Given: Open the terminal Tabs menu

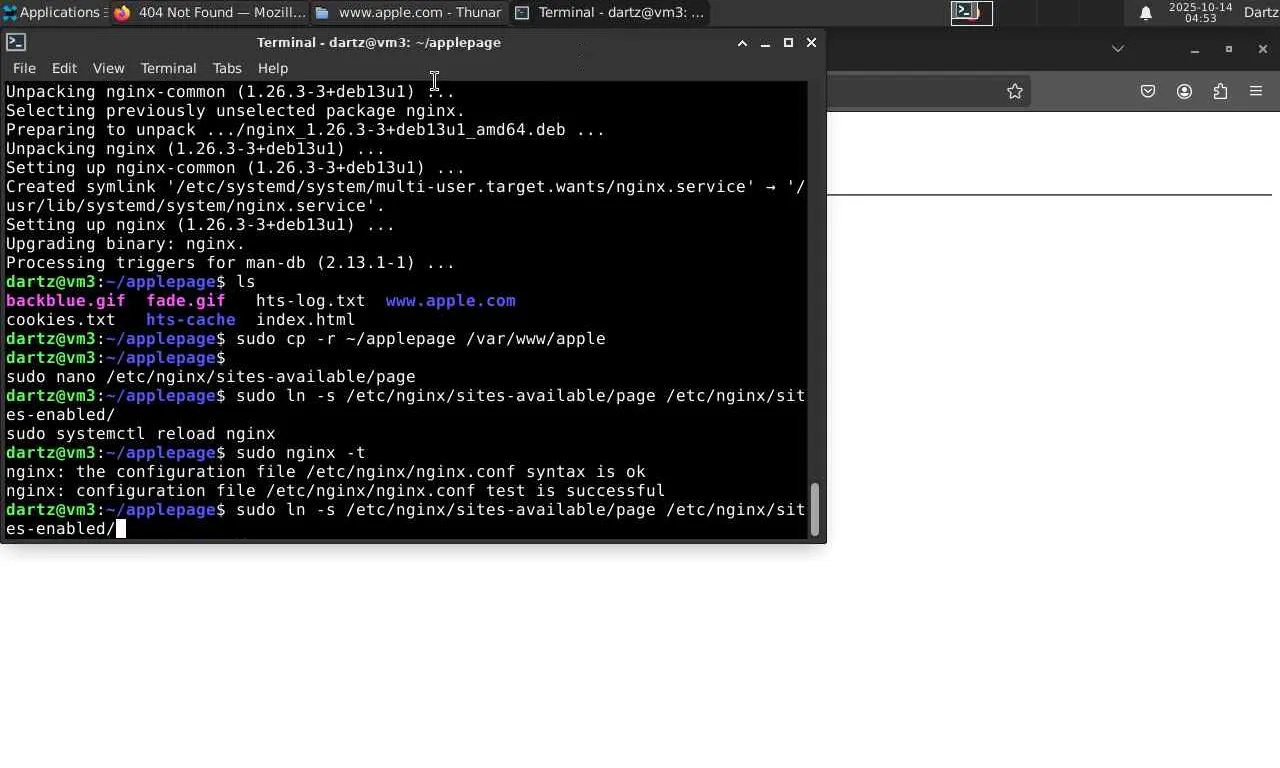Looking at the screenshot, I should pos(227,68).
